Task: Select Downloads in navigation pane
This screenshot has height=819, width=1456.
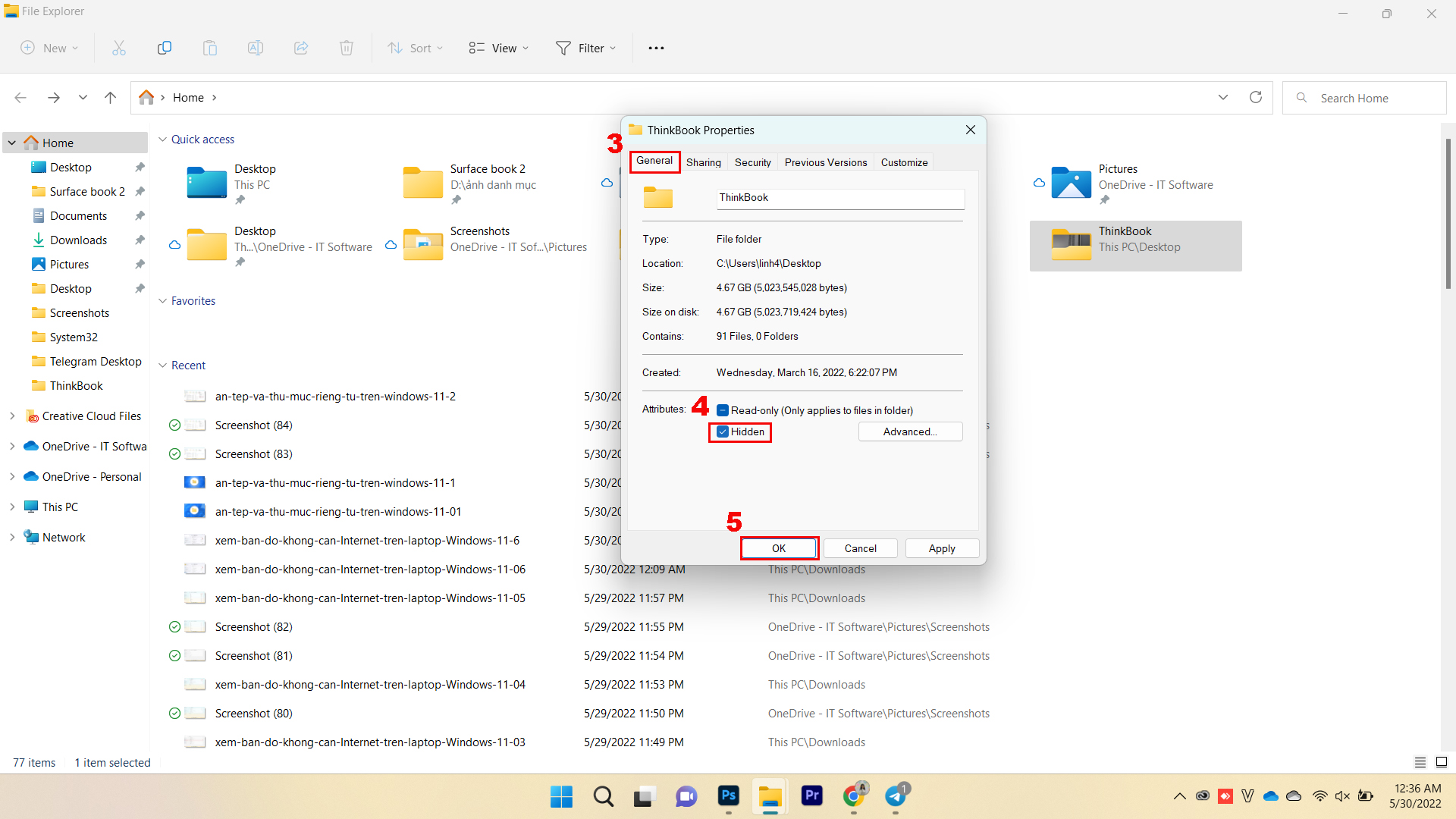Action: point(78,240)
